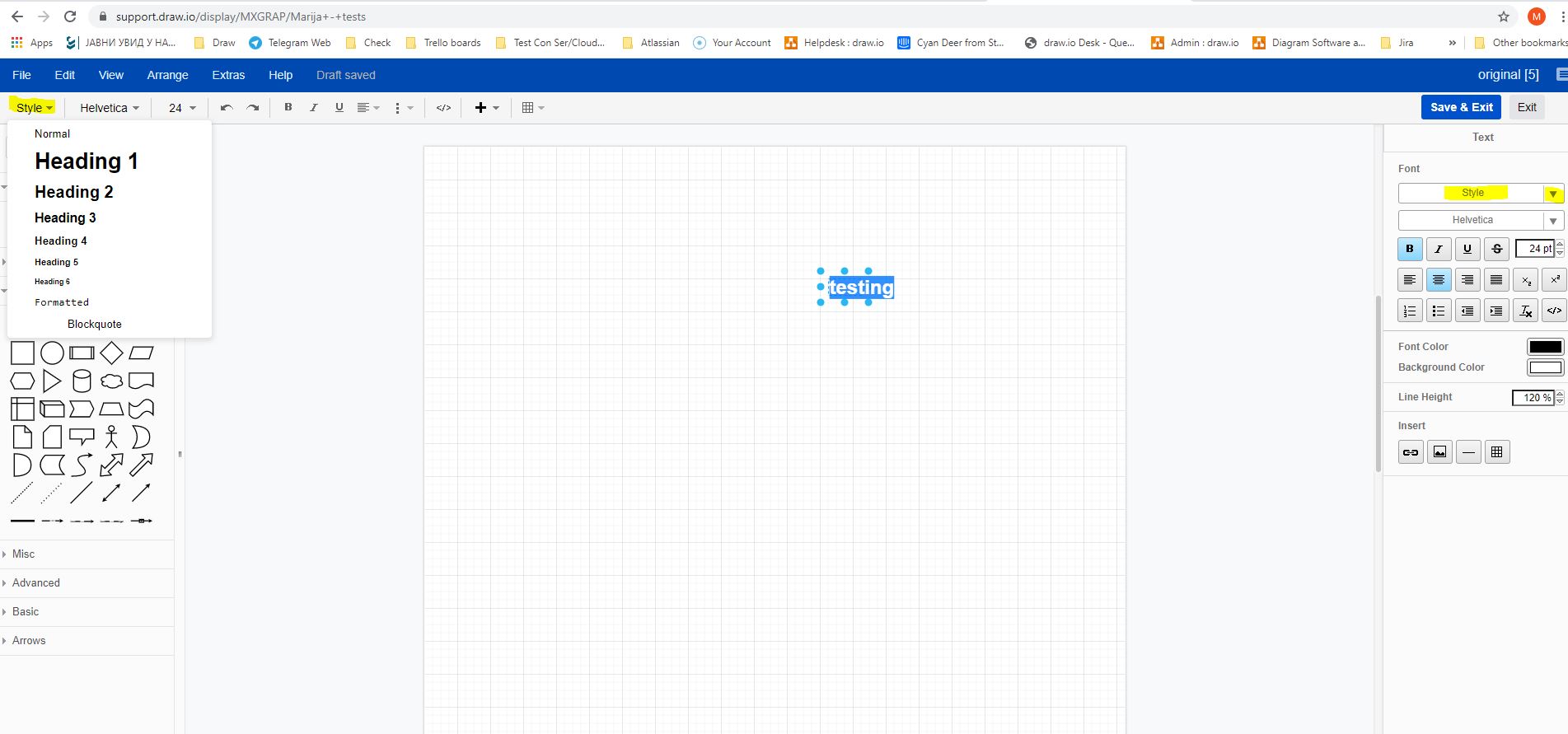Choose Heading 1 from style list
Image resolution: width=1568 pixels, height=734 pixels.
pos(87,161)
